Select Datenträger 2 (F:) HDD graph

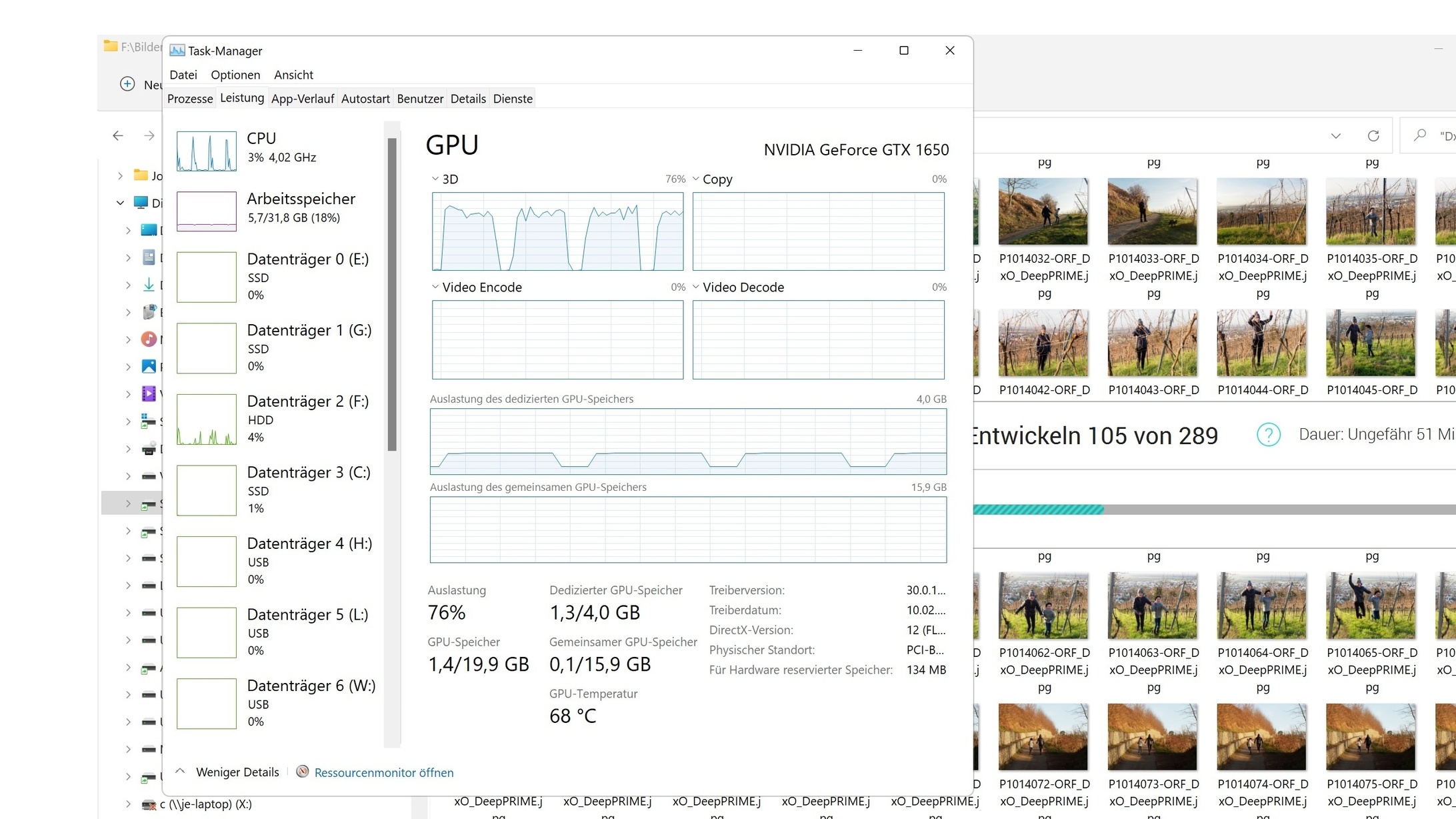[x=206, y=420]
